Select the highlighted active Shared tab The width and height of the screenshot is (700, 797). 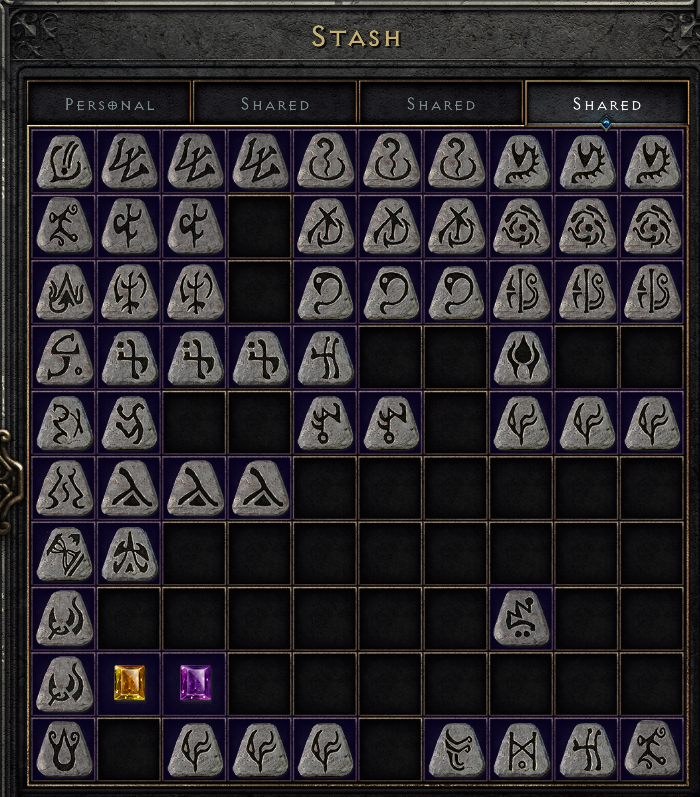607,104
